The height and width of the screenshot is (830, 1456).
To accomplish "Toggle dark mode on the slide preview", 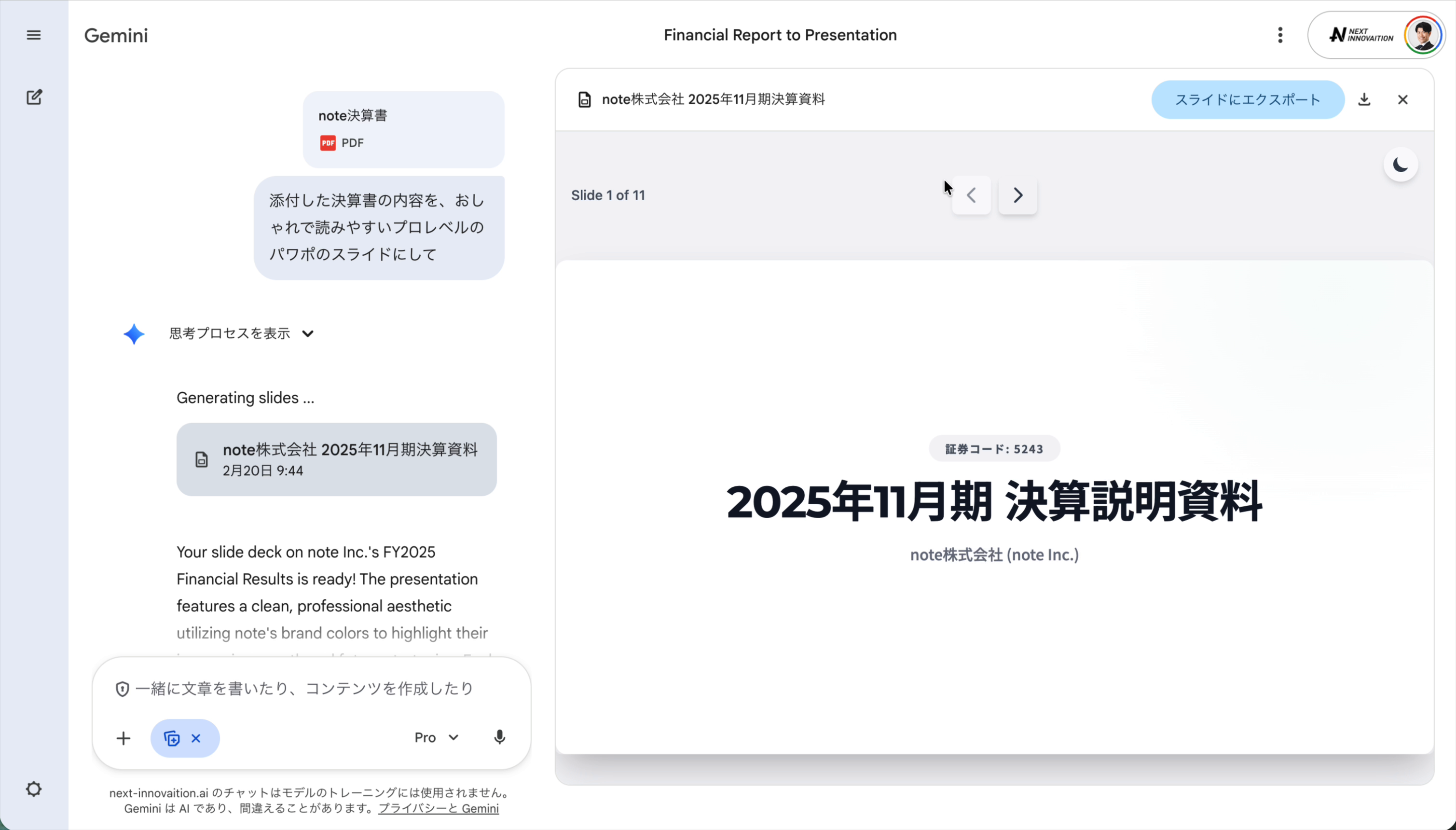I will coord(1400,164).
